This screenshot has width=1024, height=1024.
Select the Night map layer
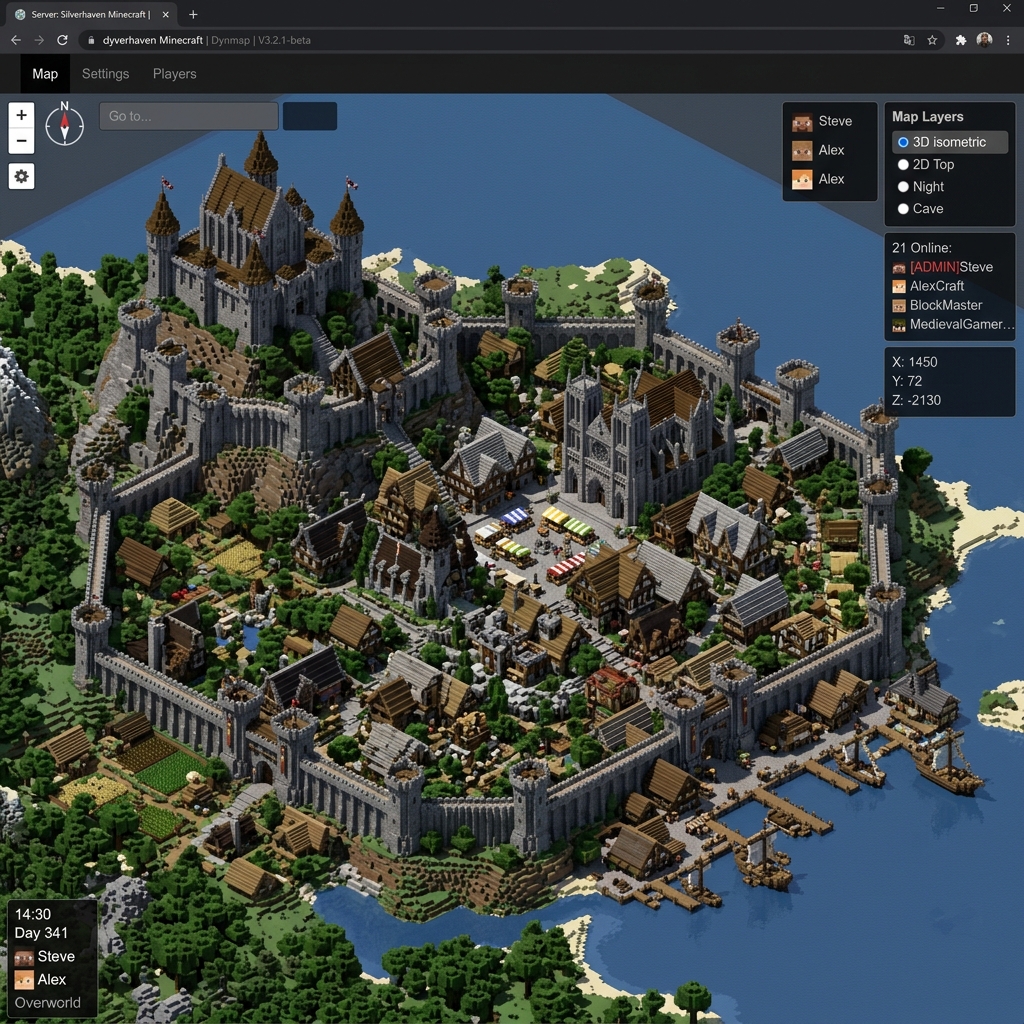(x=921, y=187)
